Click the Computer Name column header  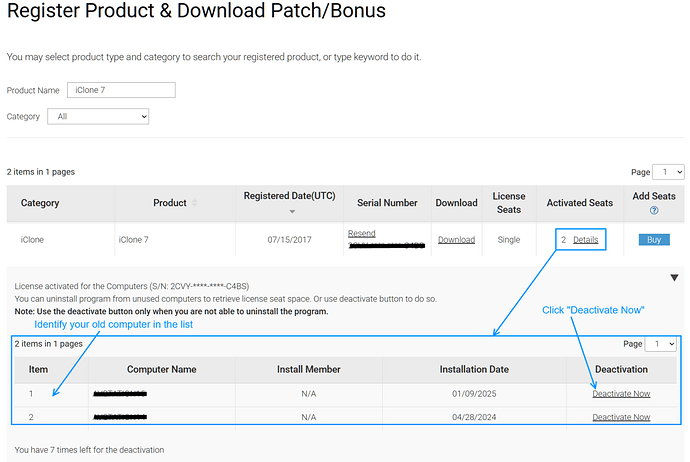pos(161,370)
